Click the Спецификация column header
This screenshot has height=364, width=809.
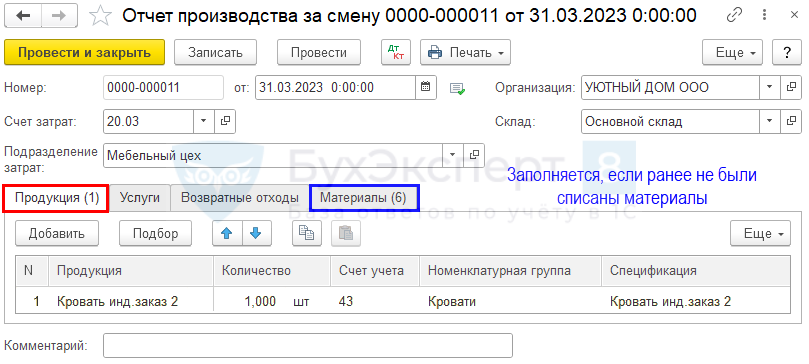(x=696, y=271)
